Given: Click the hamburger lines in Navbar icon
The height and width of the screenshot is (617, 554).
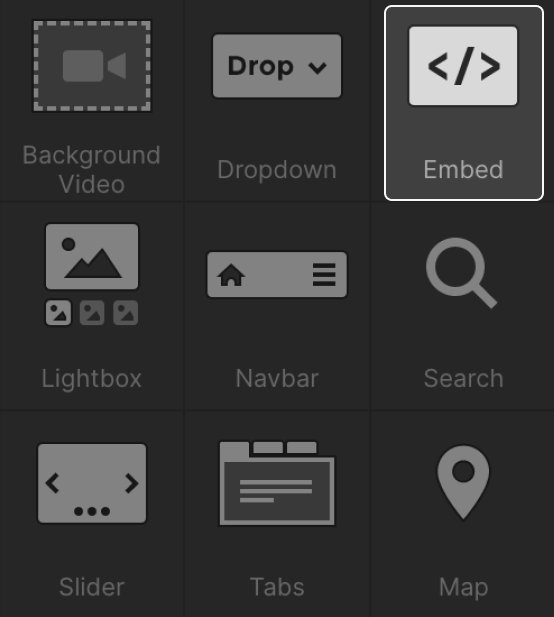Looking at the screenshot, I should (324, 275).
